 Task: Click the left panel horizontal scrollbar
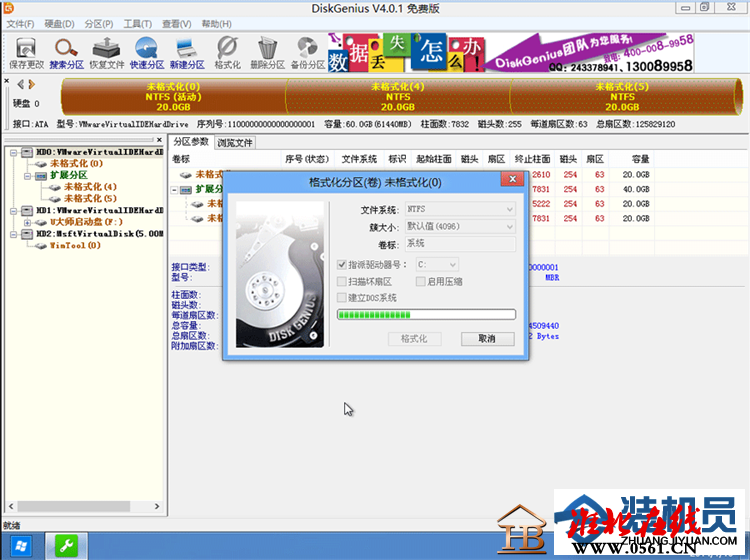74,506
